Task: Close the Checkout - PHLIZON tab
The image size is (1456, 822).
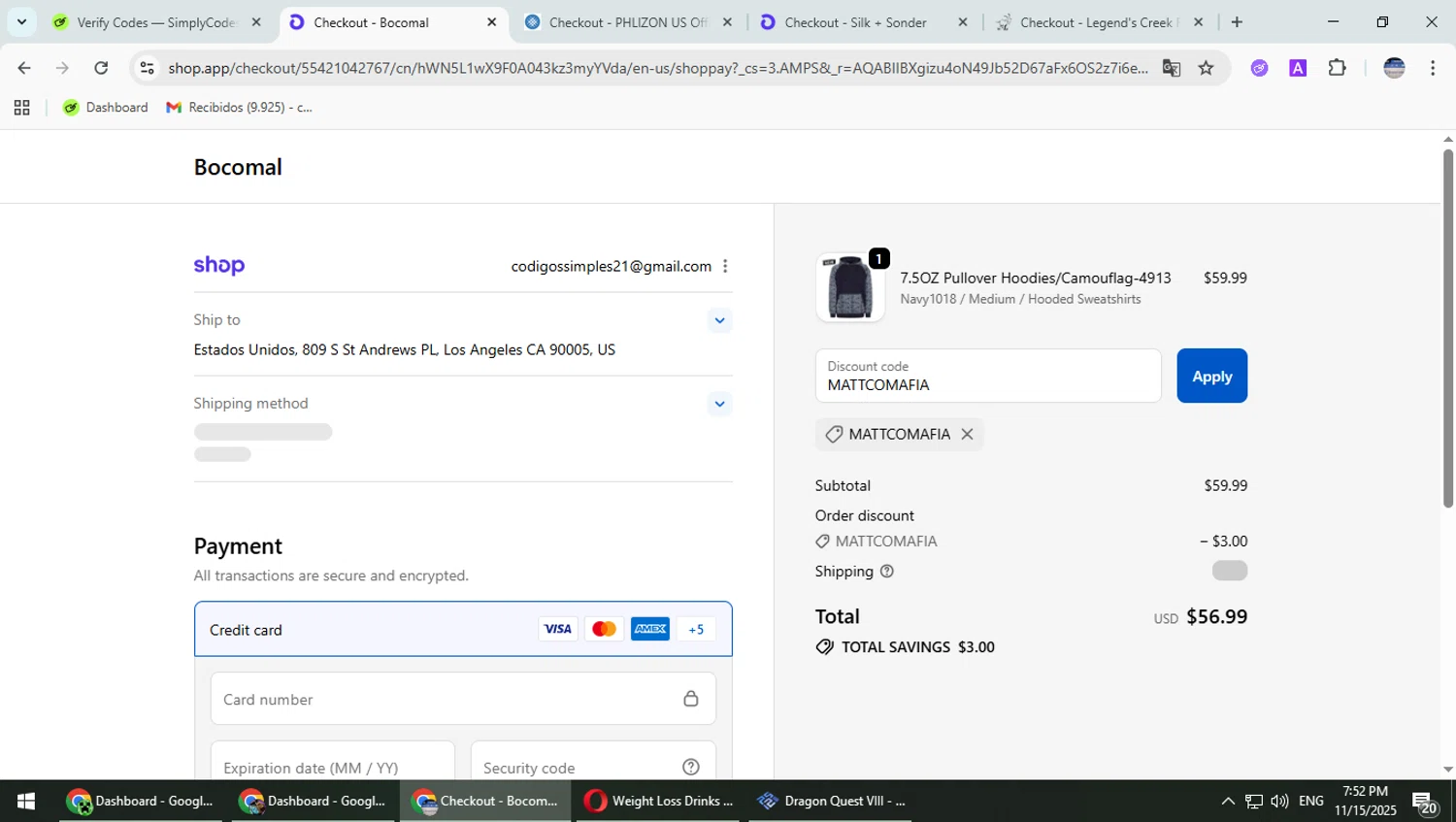Action: (727, 22)
